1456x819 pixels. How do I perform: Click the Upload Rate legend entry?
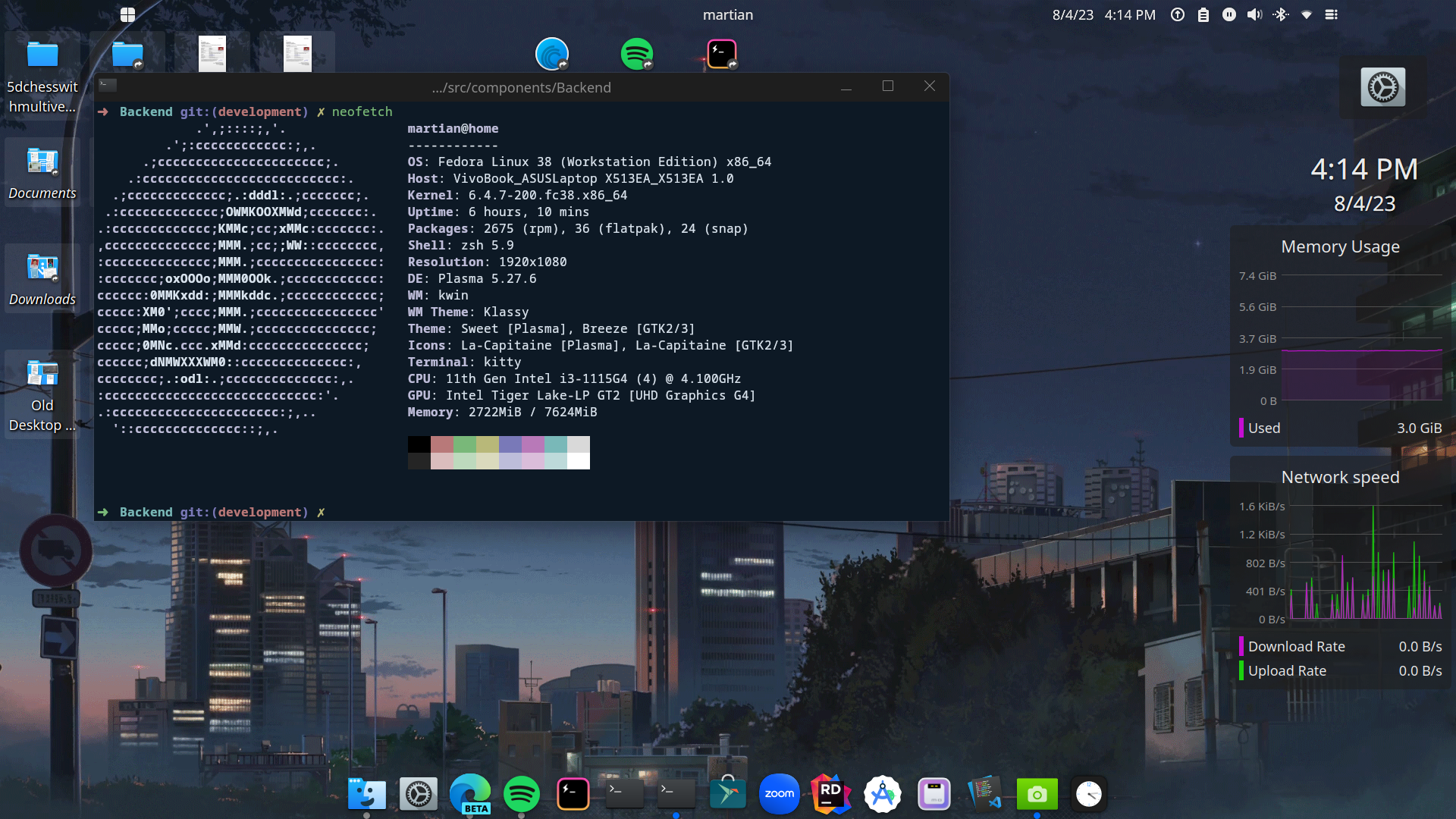coord(1340,670)
